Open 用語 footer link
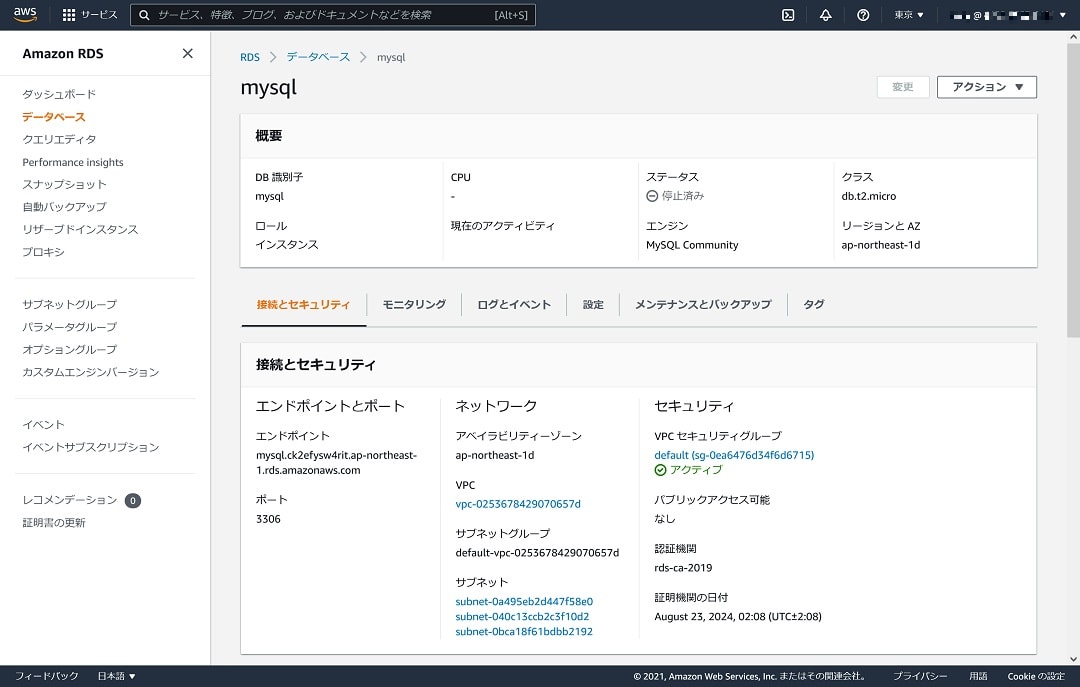Screen dimensions: 1080x687 point(978,676)
